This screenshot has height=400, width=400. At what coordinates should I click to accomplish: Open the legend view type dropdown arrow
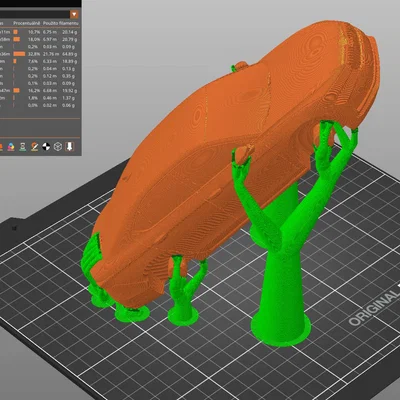click(74, 14)
